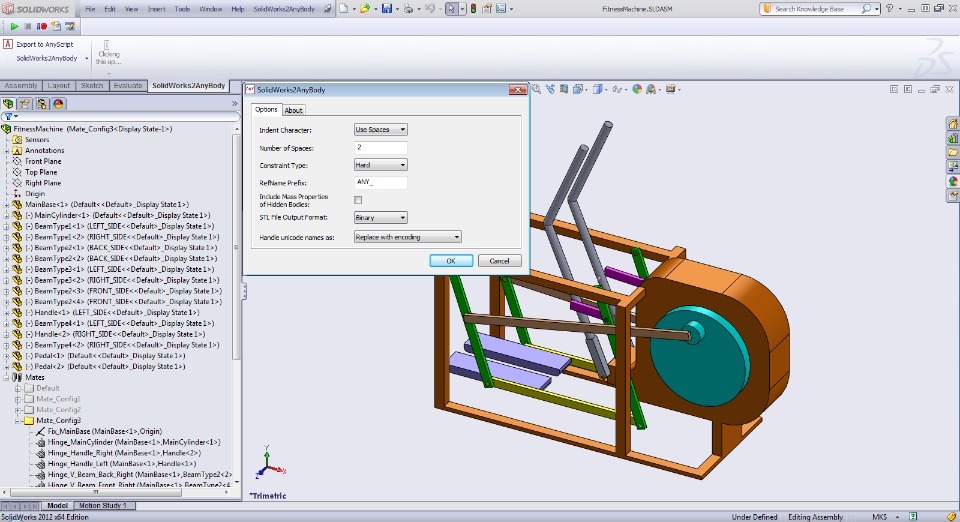Click the Open folder icon in toolbar
This screenshot has width=960, height=522.
click(365, 9)
